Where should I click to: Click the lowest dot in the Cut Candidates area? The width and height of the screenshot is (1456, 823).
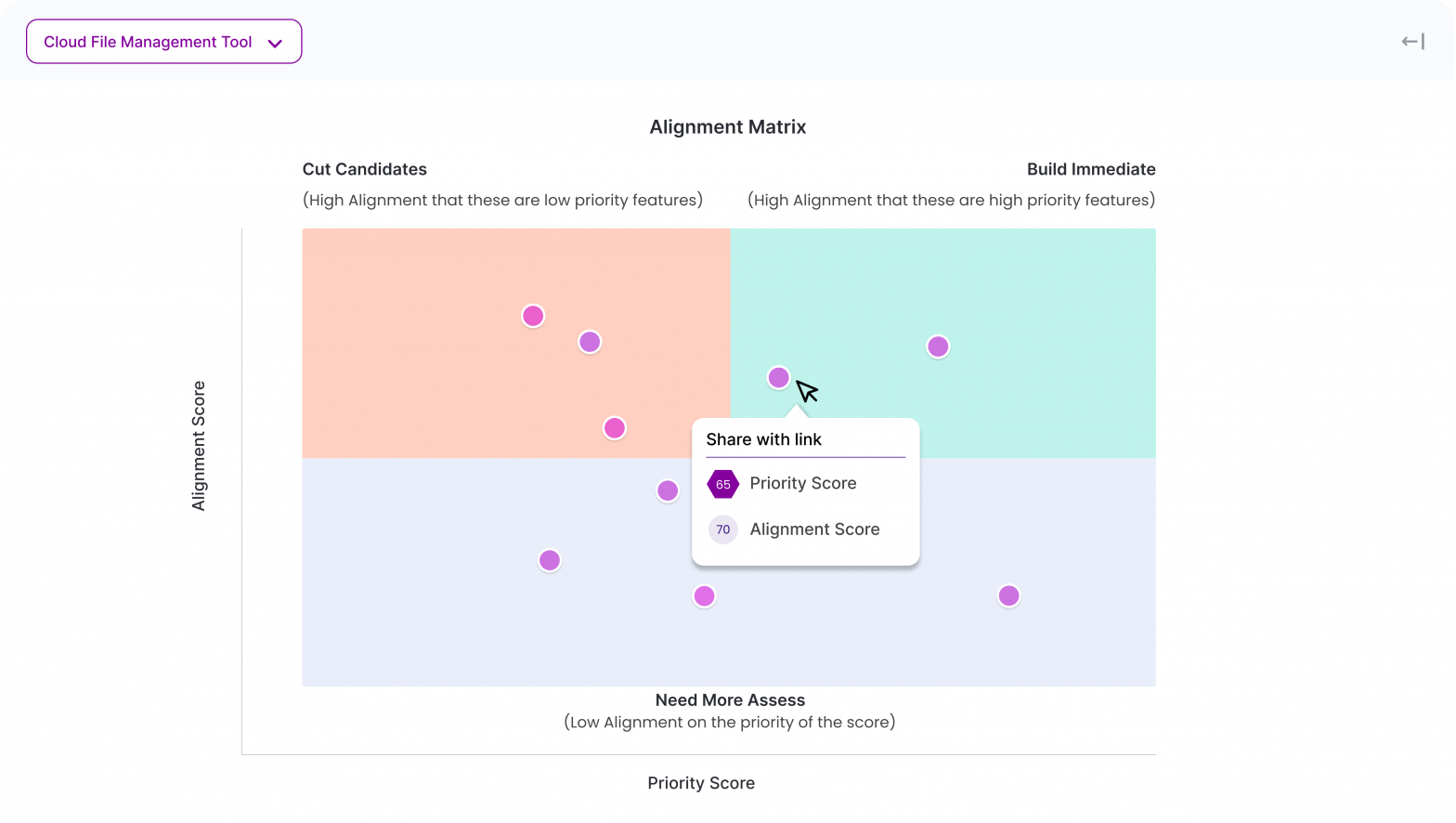tap(614, 427)
